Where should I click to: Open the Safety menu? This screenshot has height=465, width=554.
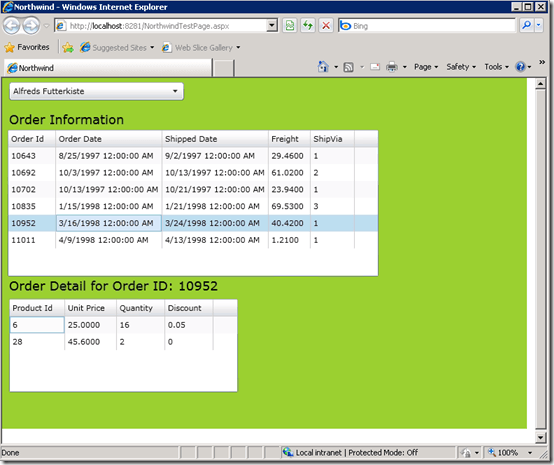pos(461,67)
